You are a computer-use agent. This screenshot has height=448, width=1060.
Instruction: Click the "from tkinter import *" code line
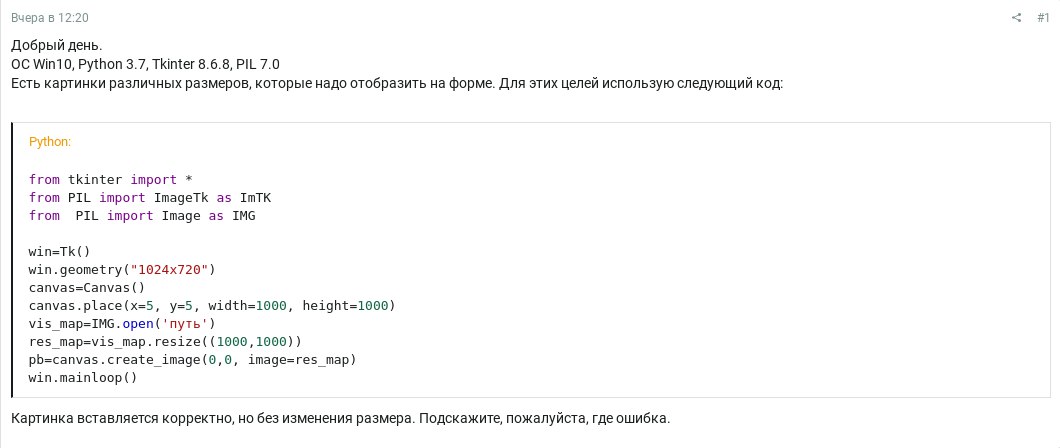[x=112, y=180]
